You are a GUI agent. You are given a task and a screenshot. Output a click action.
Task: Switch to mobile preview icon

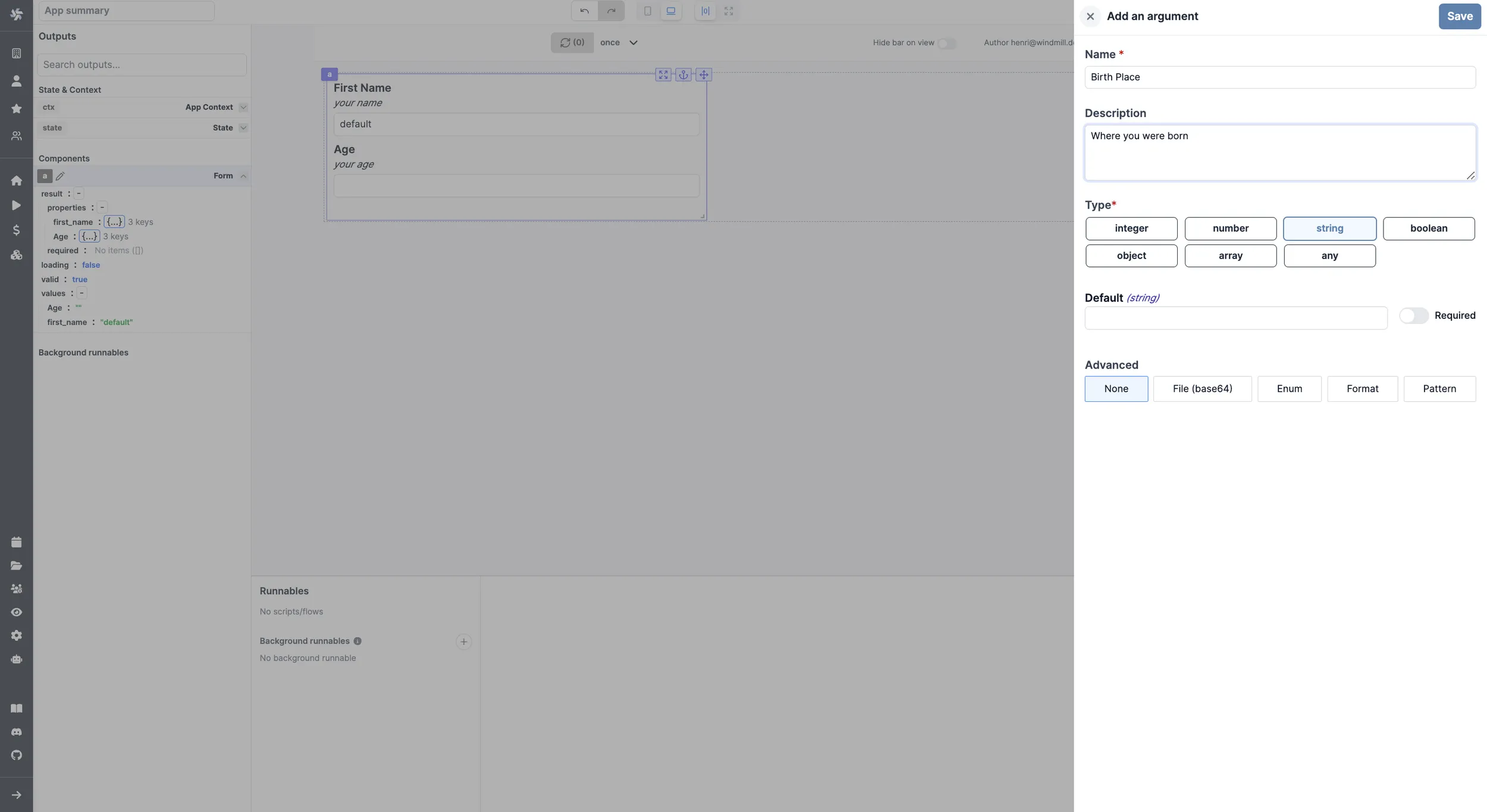pos(647,11)
